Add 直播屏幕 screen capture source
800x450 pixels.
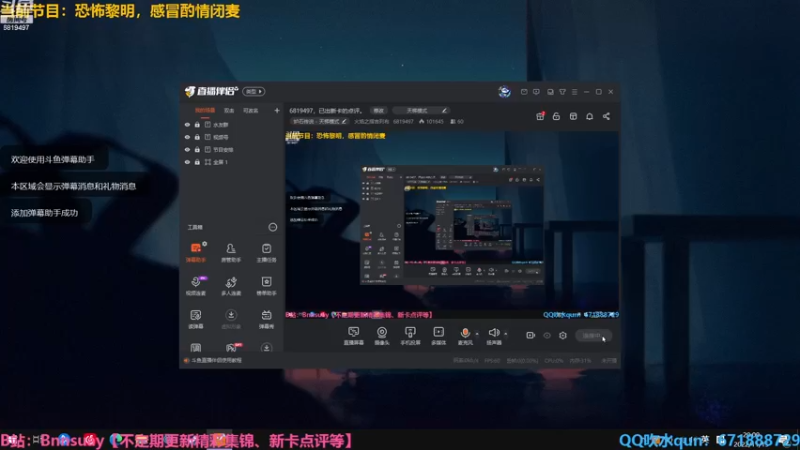coord(354,336)
